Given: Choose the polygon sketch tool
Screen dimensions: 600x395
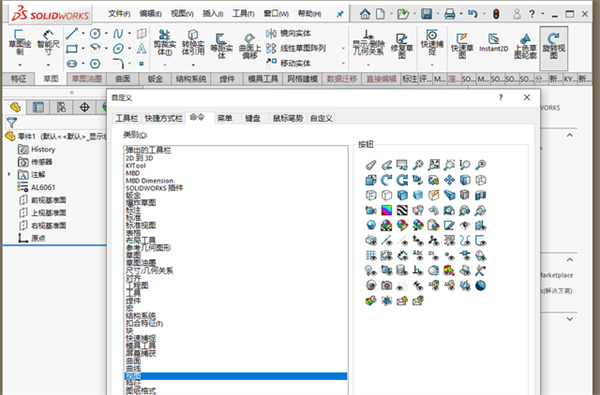Looking at the screenshot, I should (95, 64).
